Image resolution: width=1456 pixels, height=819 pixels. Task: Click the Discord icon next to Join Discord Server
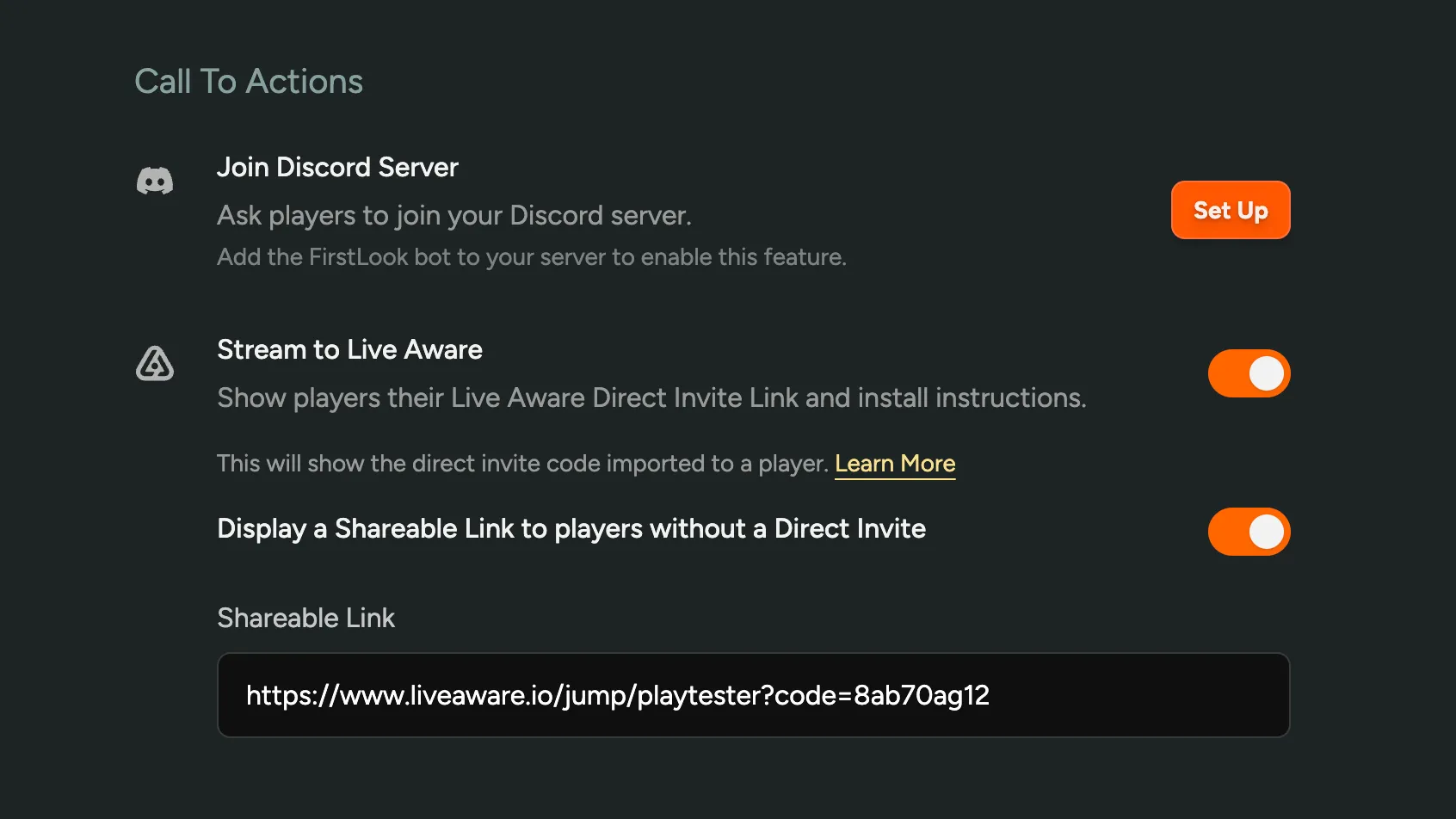point(155,181)
